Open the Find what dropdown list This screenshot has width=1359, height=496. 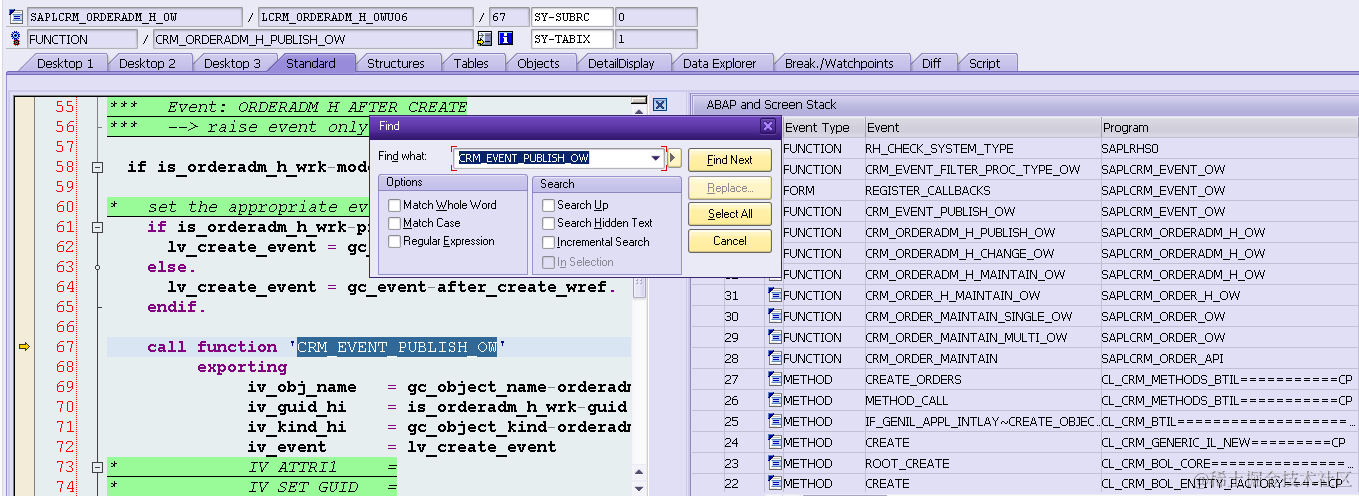[656, 158]
